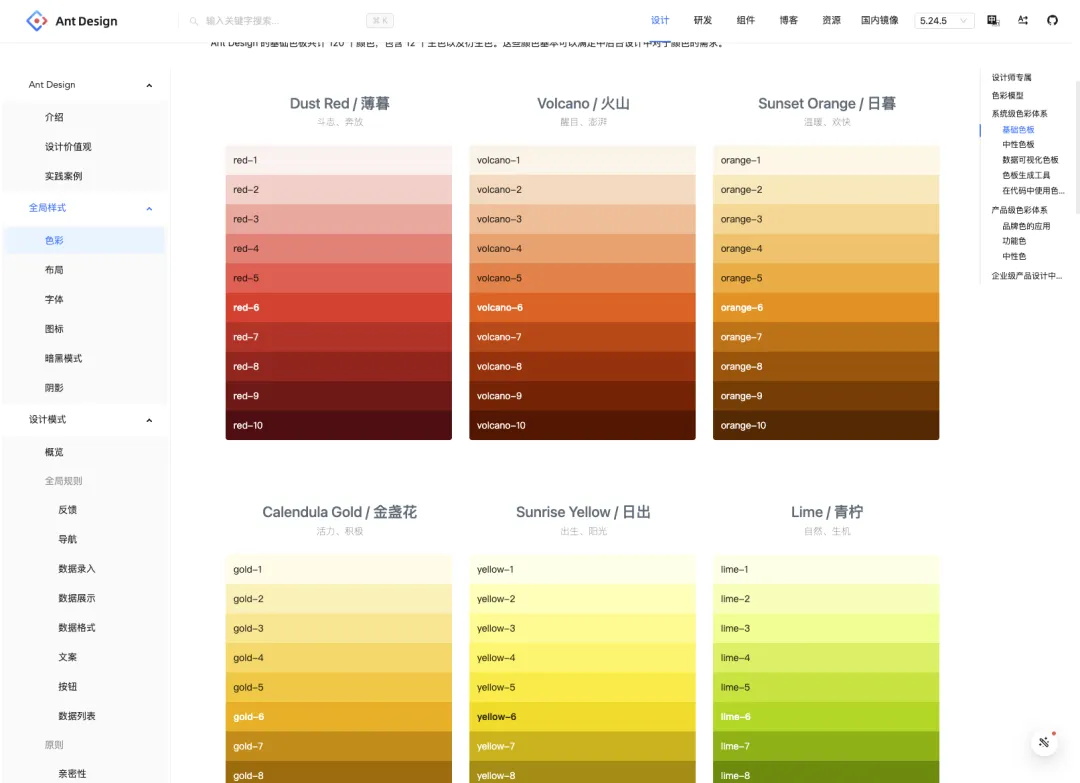Open 实践案例 in the sidebar
Screen dimensions: 1080x783
pyautogui.click(x=84, y=176)
